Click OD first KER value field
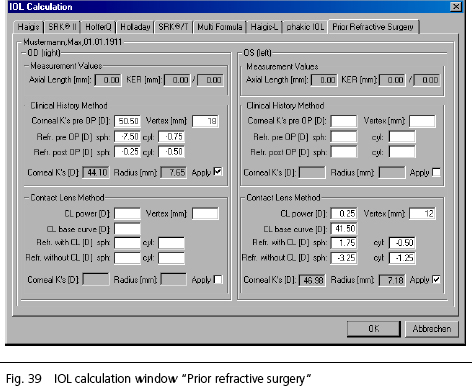The width and height of the screenshot is (472, 386). (x=177, y=80)
